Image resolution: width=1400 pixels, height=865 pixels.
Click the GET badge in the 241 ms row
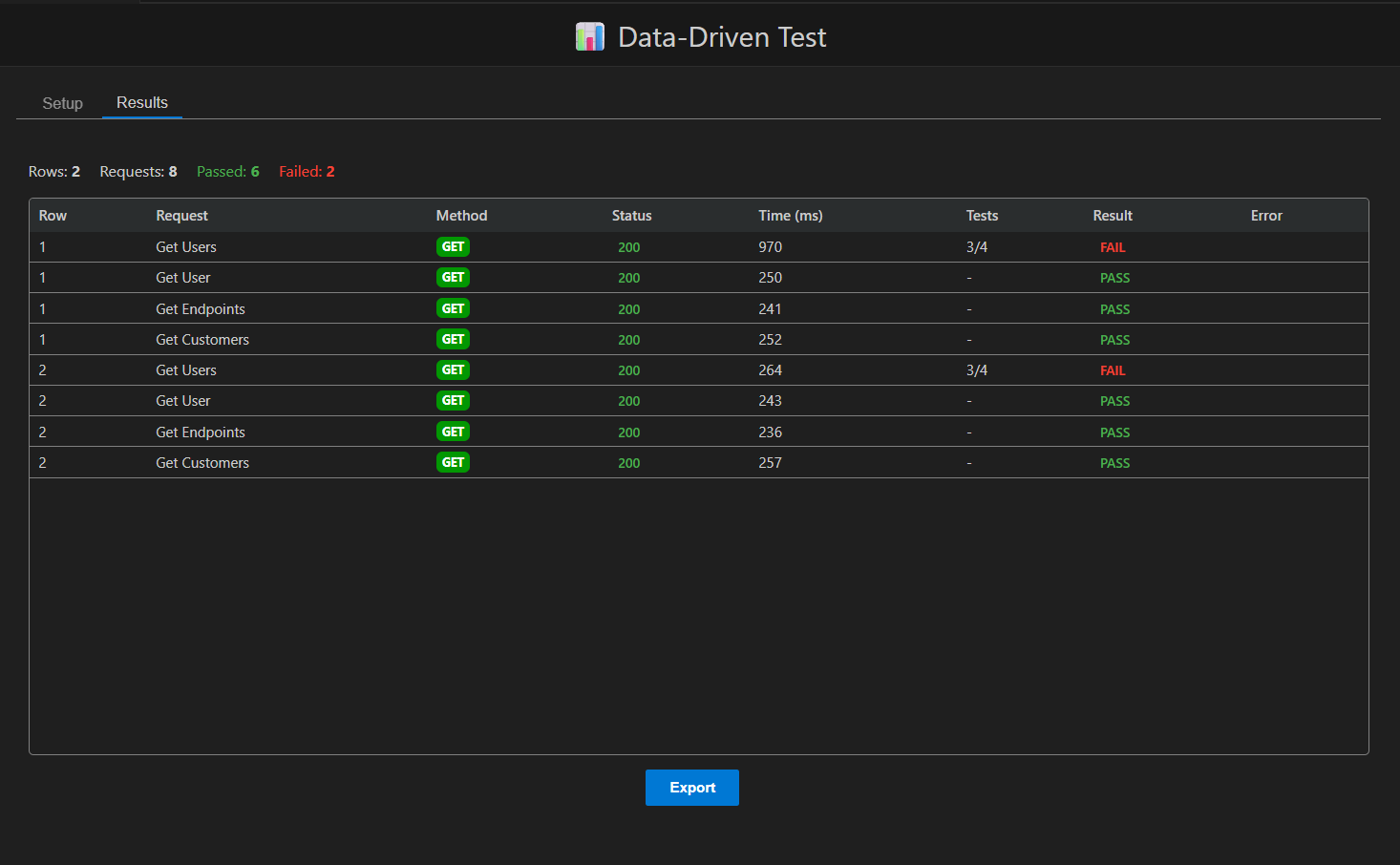[453, 308]
